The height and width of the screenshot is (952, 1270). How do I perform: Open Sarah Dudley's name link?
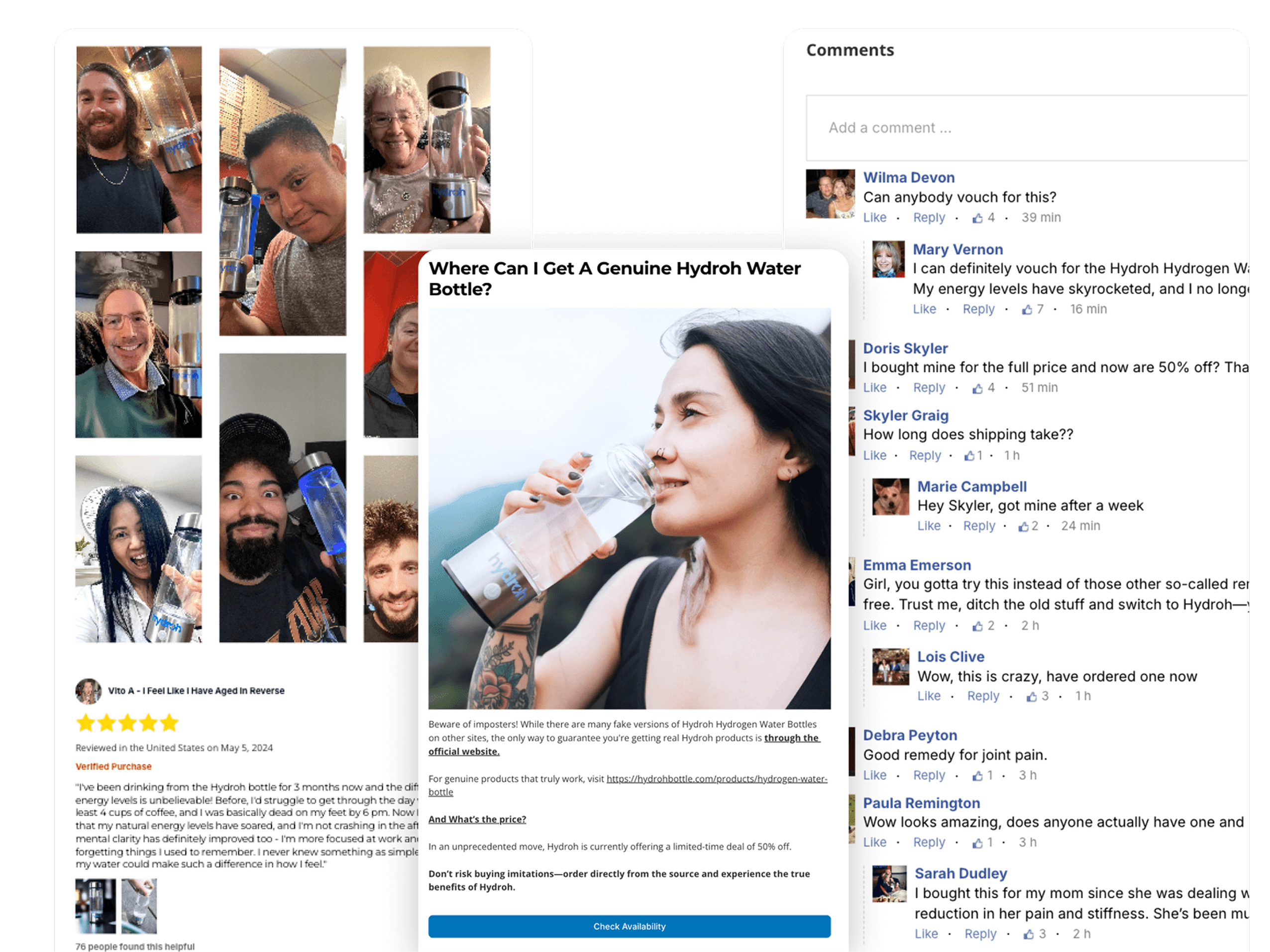tap(960, 874)
